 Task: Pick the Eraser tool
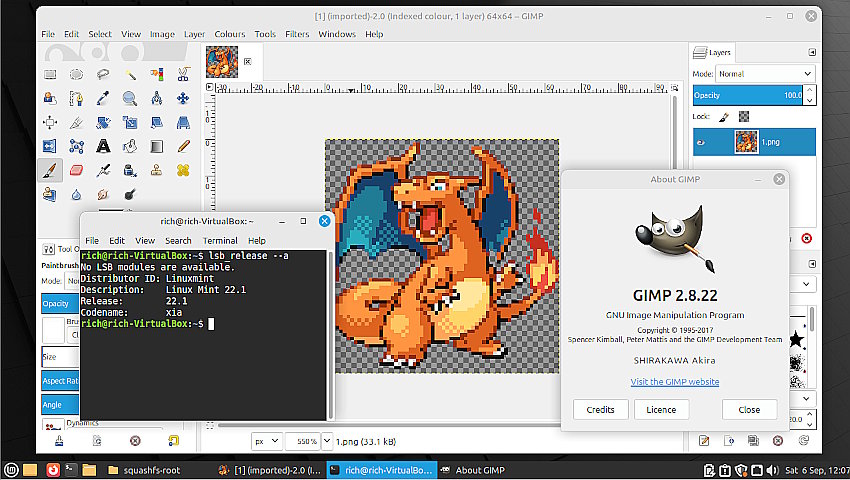[77, 170]
